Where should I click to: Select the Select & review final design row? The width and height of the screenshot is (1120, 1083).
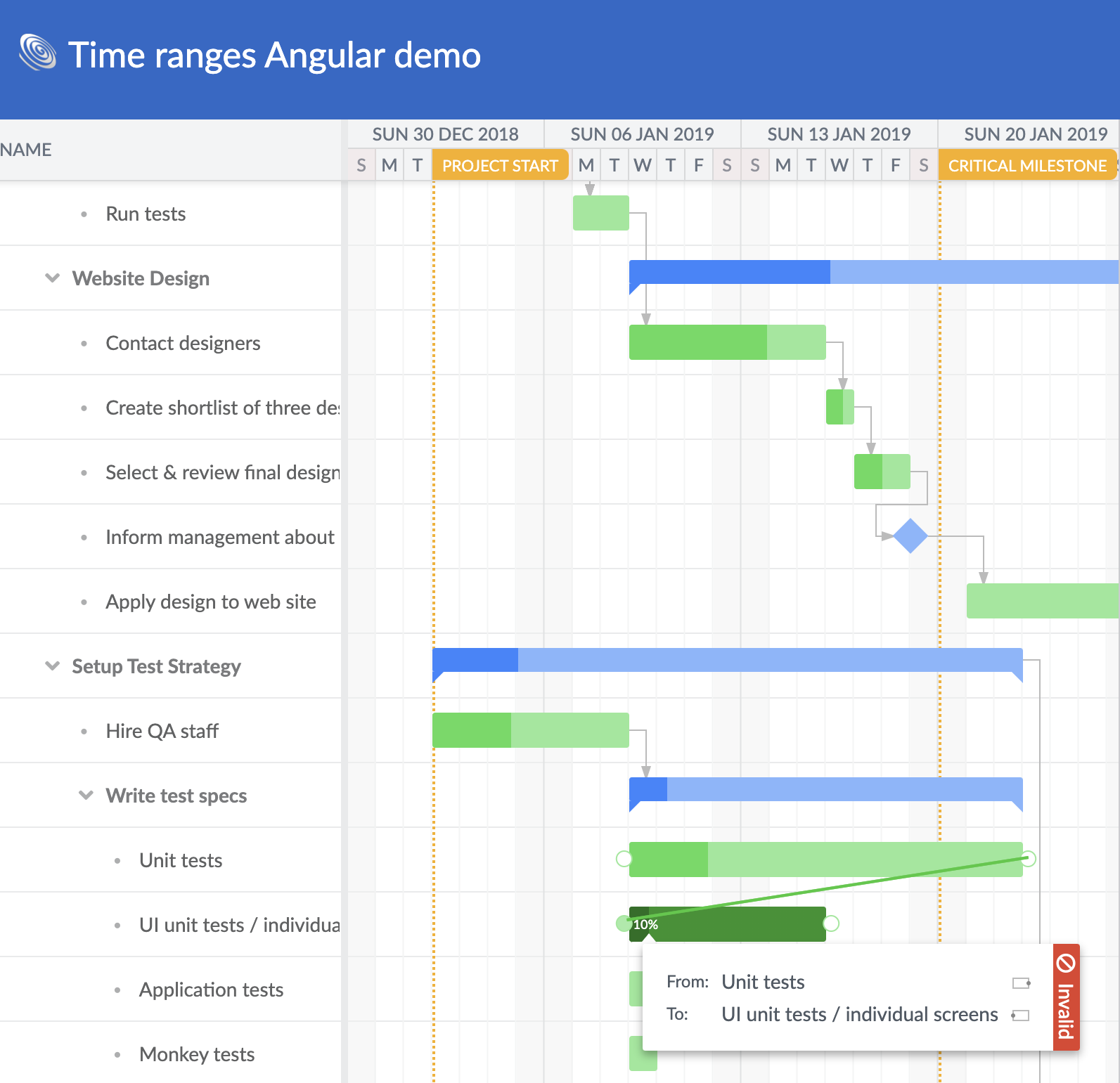tap(170, 472)
